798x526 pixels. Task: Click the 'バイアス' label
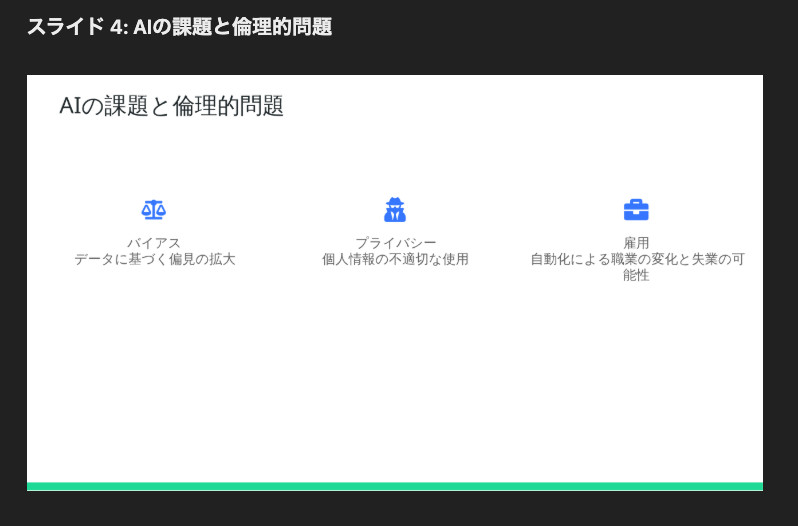point(154,243)
